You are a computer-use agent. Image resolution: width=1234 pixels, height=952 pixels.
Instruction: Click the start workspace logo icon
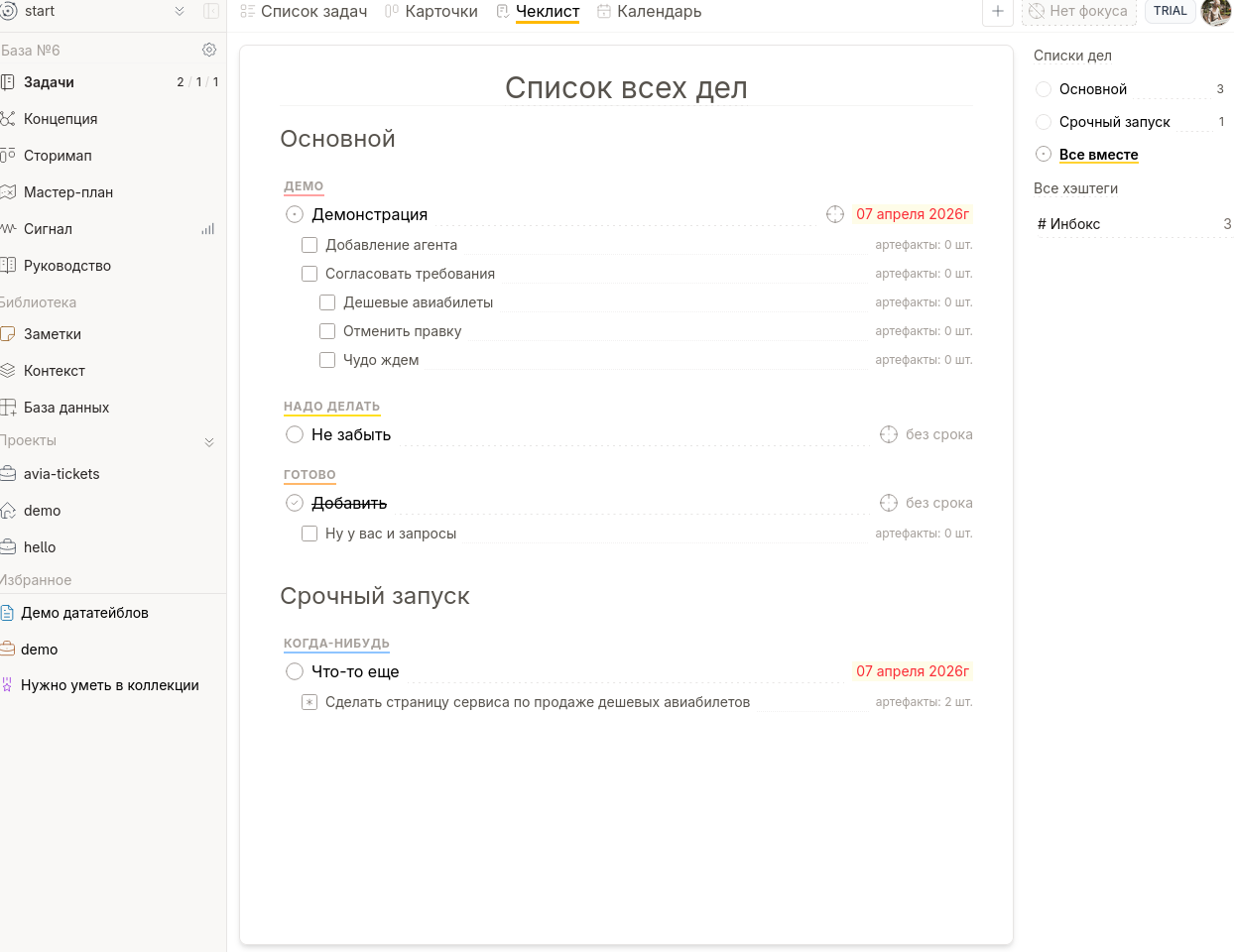tap(9, 11)
